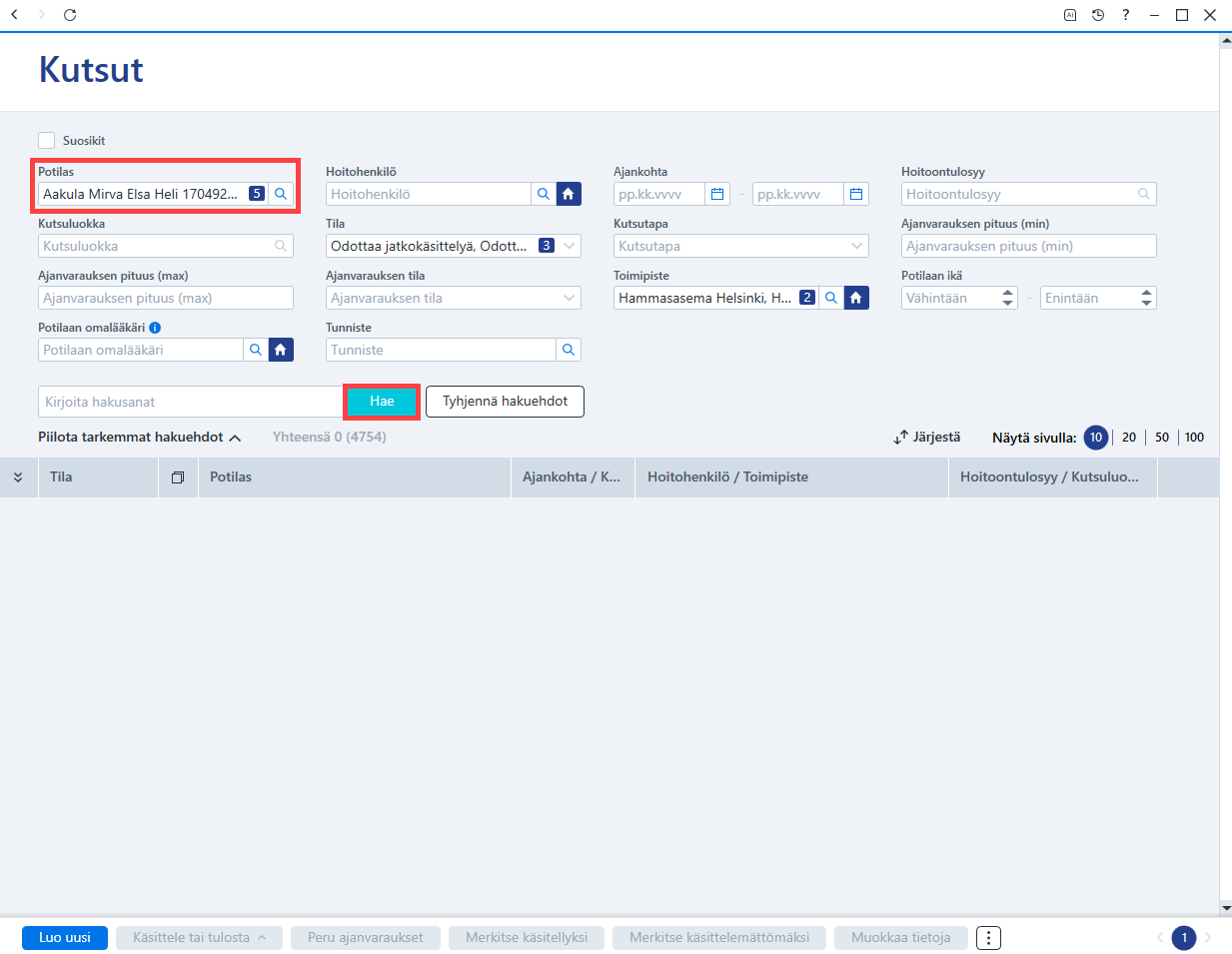Open the second Ajankohta calendar picker icon
Viewport: 1232px width, 954px height.
click(x=856, y=194)
